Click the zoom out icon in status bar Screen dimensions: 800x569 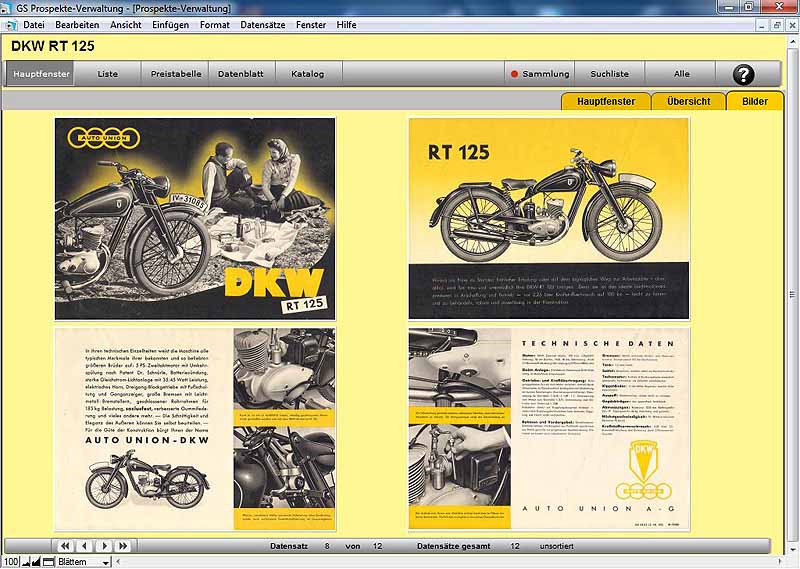tap(26, 562)
